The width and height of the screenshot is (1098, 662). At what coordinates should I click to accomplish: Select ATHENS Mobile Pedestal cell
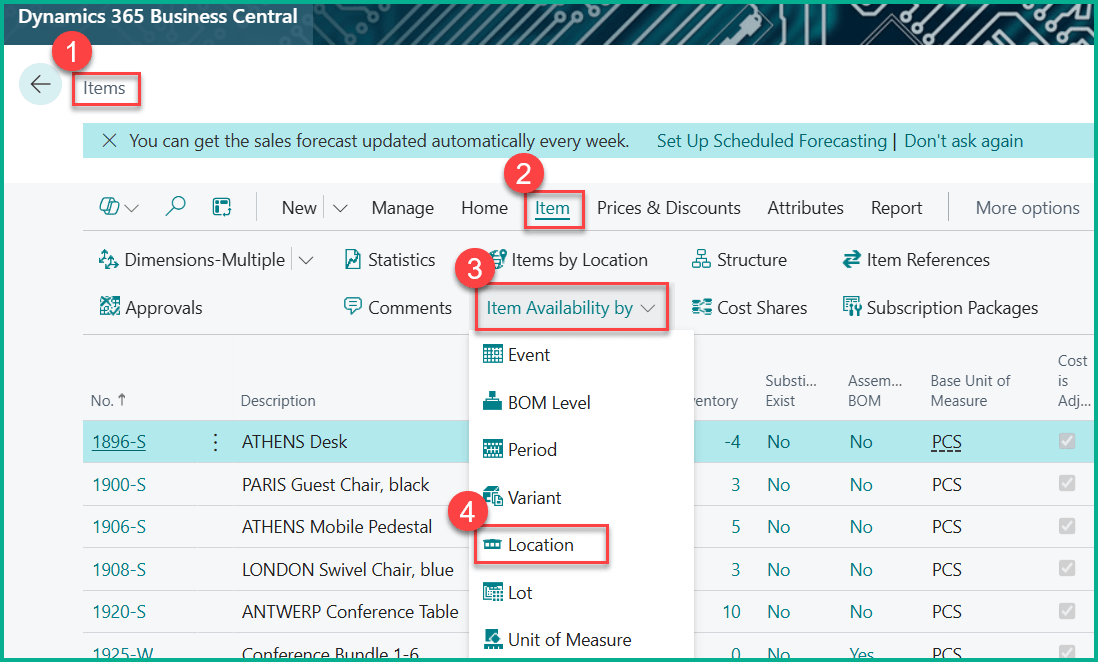coord(337,527)
